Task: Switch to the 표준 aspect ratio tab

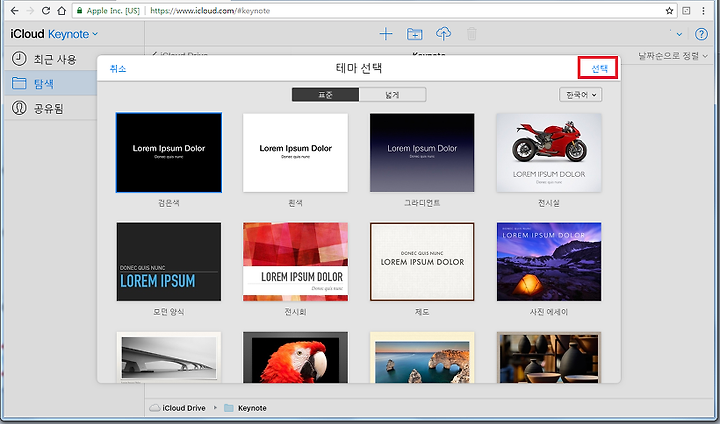Action: point(326,95)
